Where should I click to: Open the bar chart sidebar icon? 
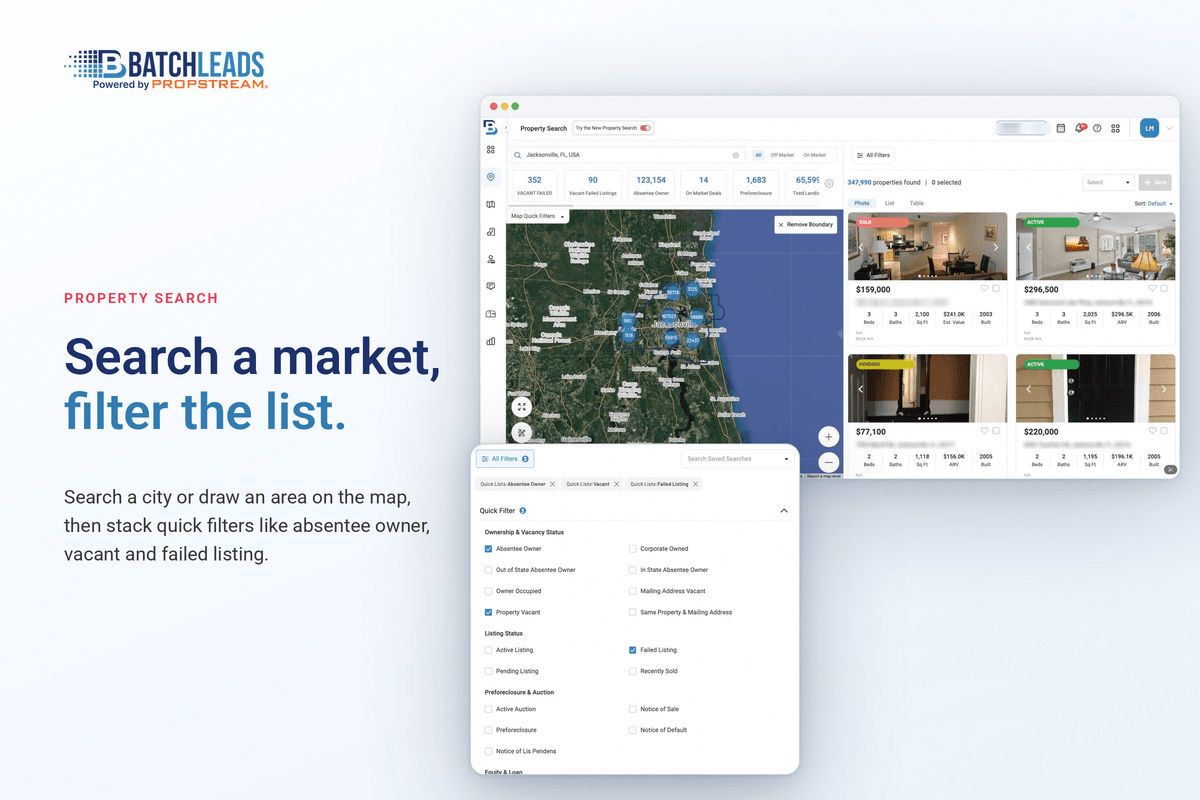click(x=491, y=341)
